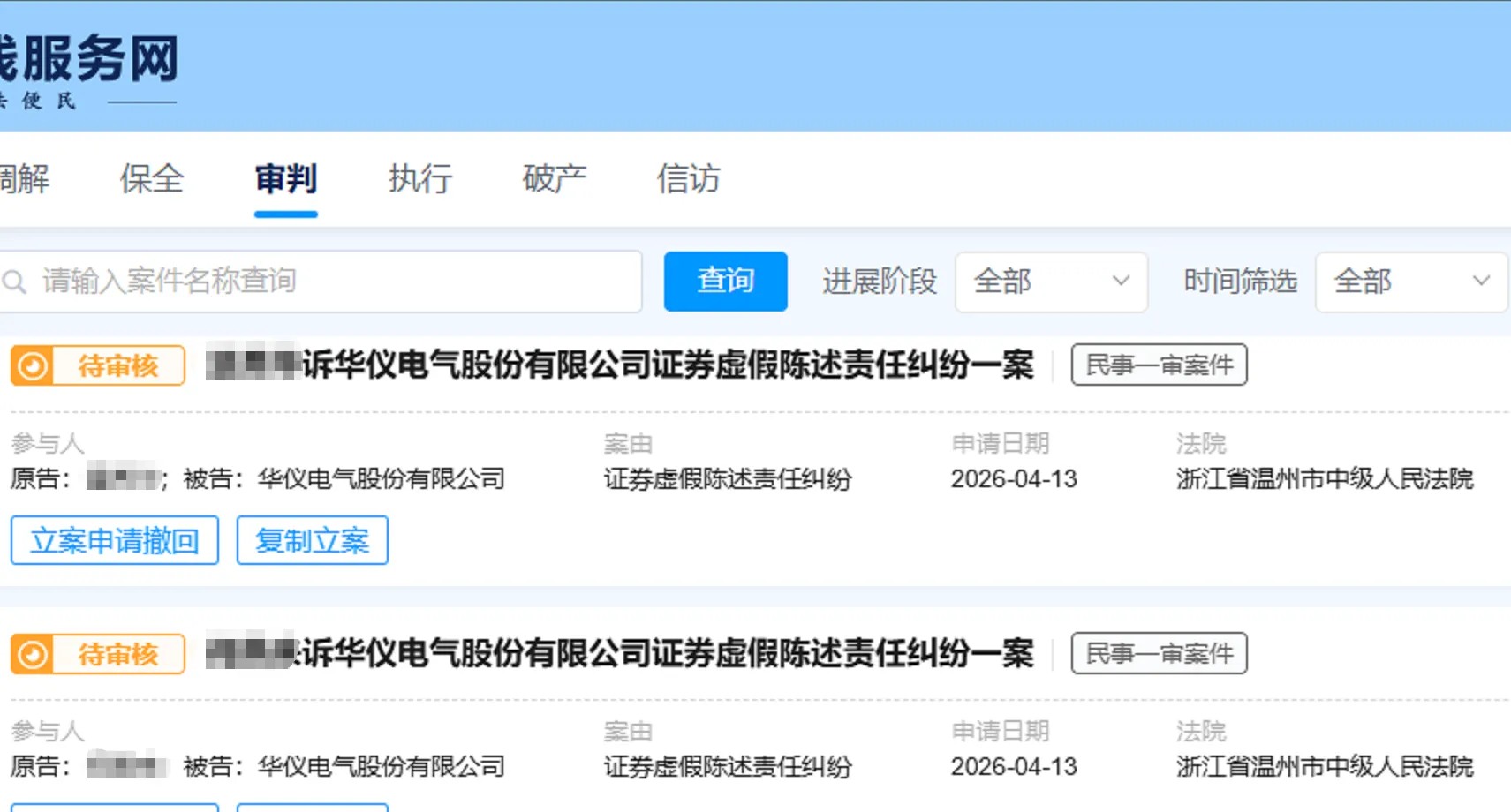Open the 时间筛选 dropdown
This screenshot has height=812, width=1511.
[1411, 282]
